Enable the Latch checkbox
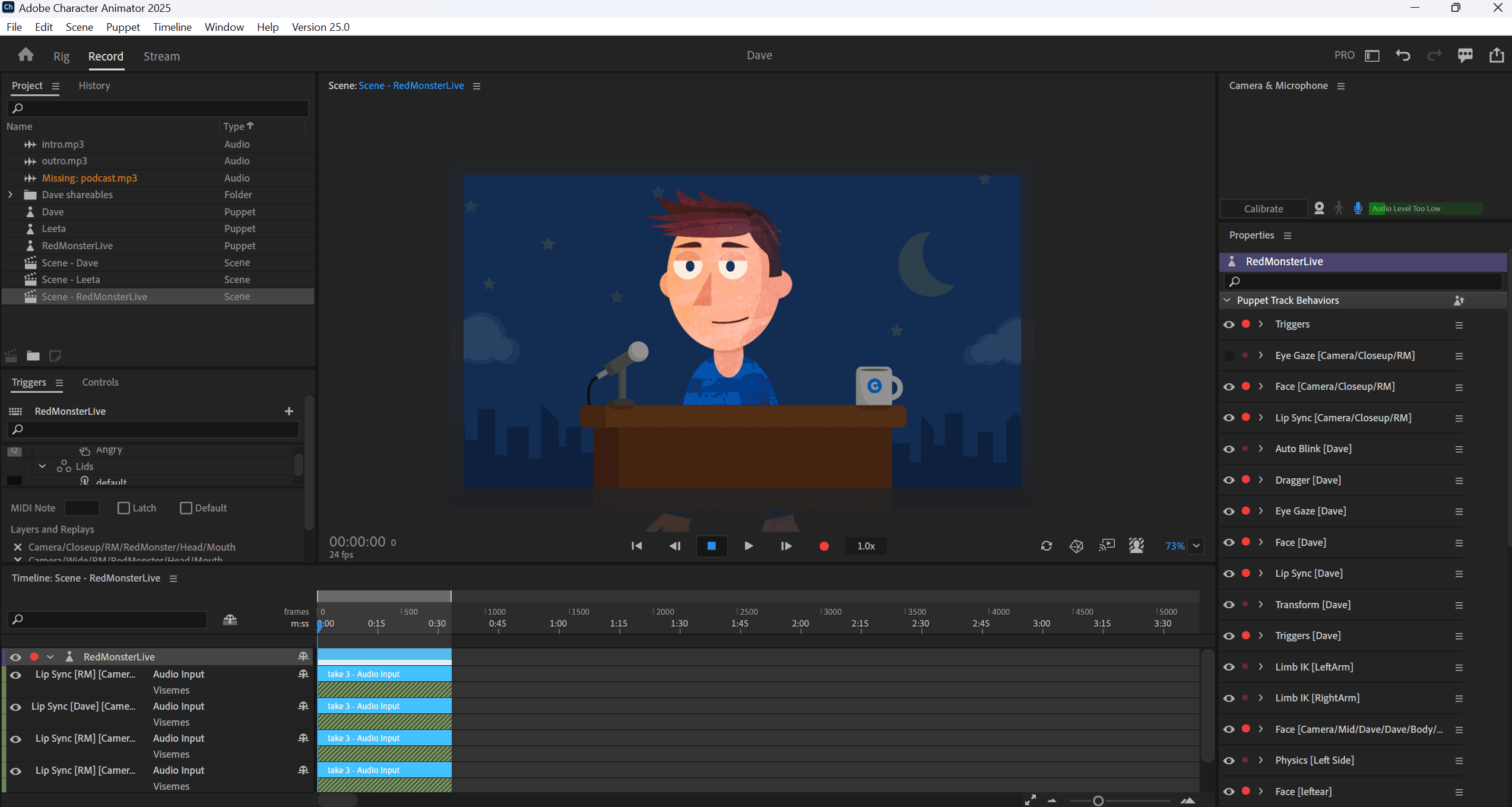1512x807 pixels. (x=123, y=508)
